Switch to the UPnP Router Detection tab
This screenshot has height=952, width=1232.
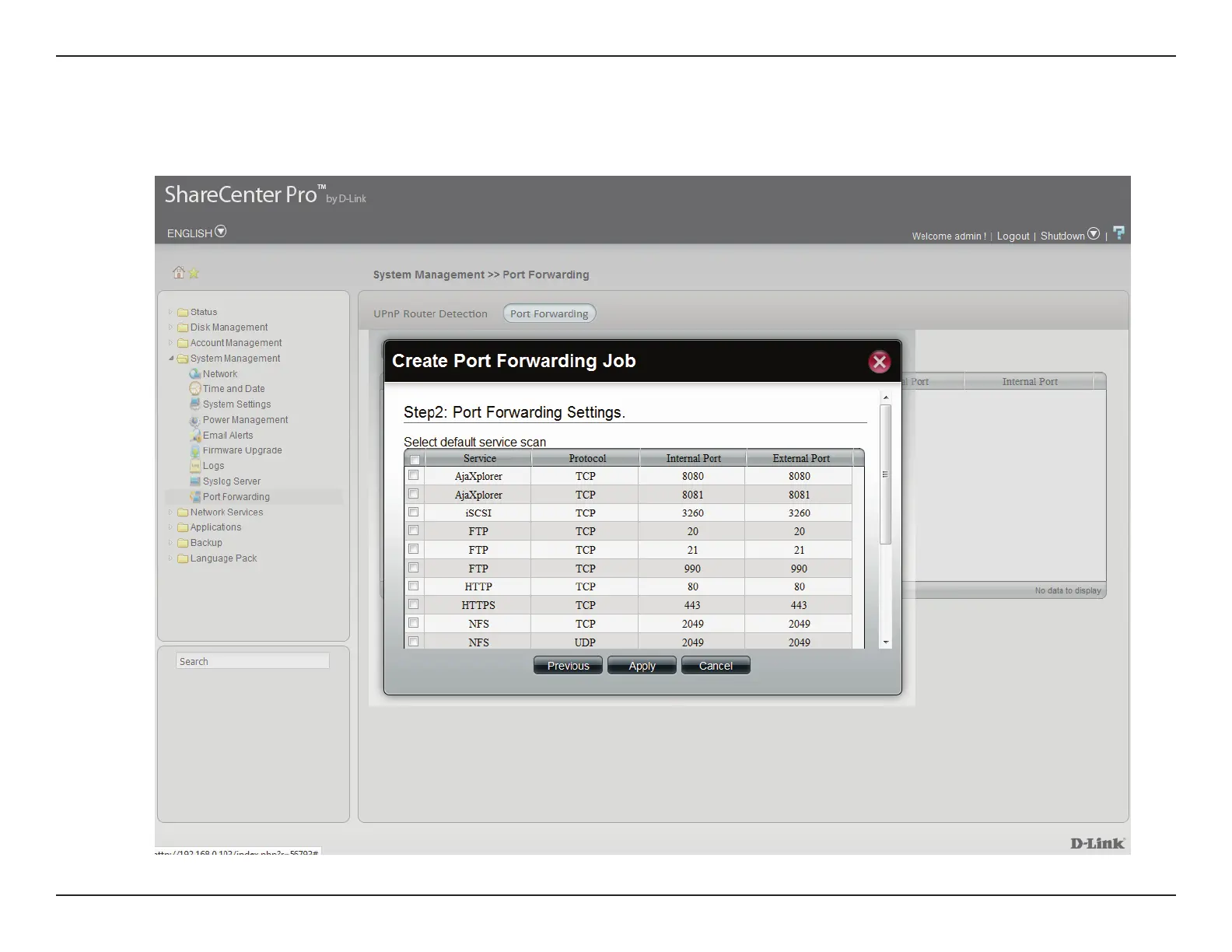pos(430,314)
